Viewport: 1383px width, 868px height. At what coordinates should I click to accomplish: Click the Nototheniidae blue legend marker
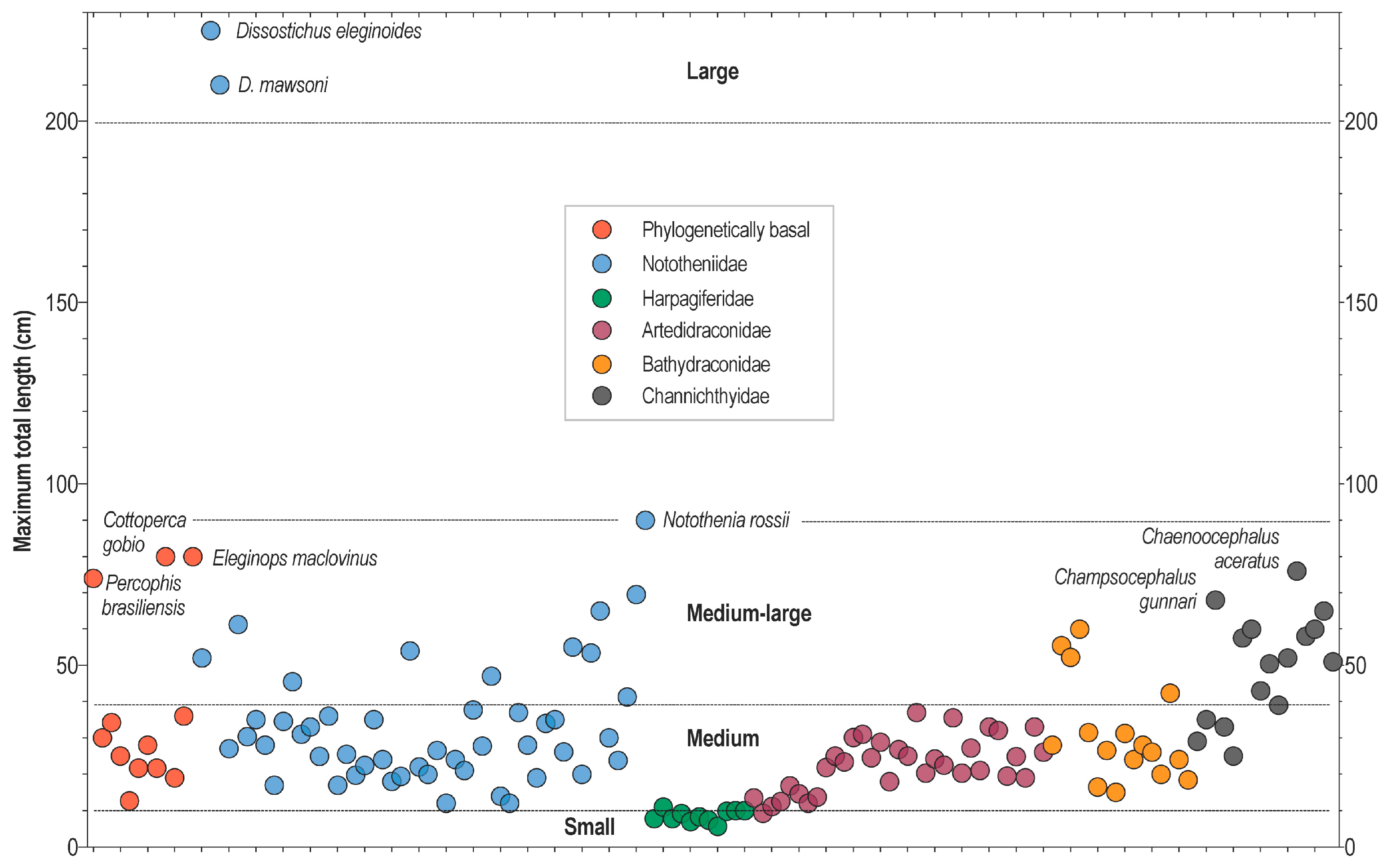[601, 263]
